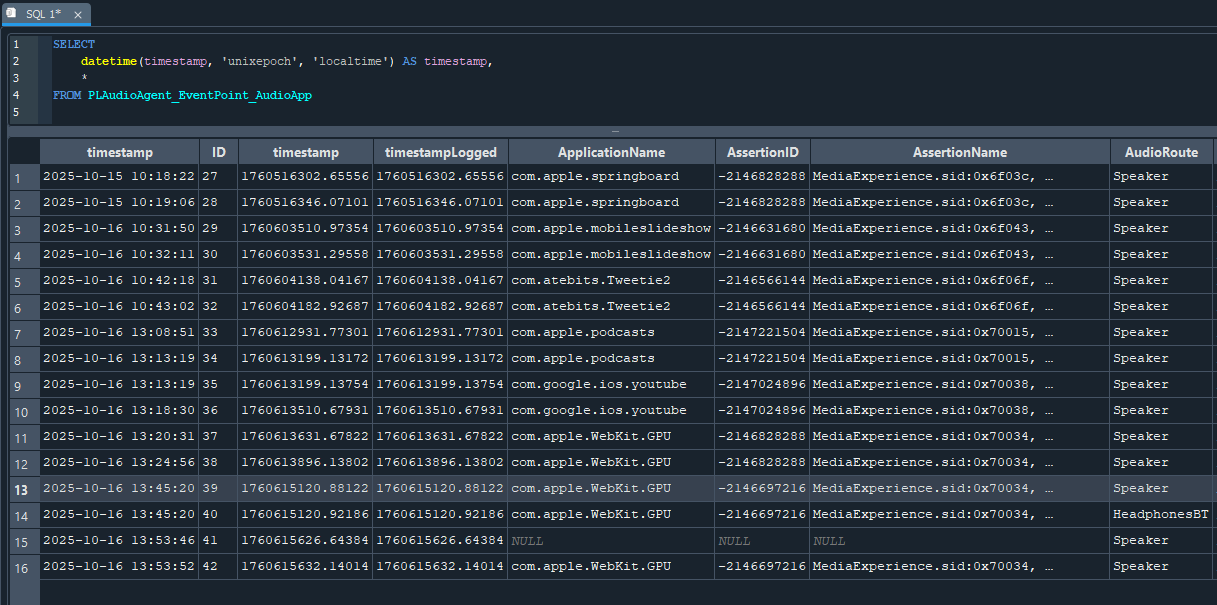Sort by the timestampLogged column header

tap(440, 152)
